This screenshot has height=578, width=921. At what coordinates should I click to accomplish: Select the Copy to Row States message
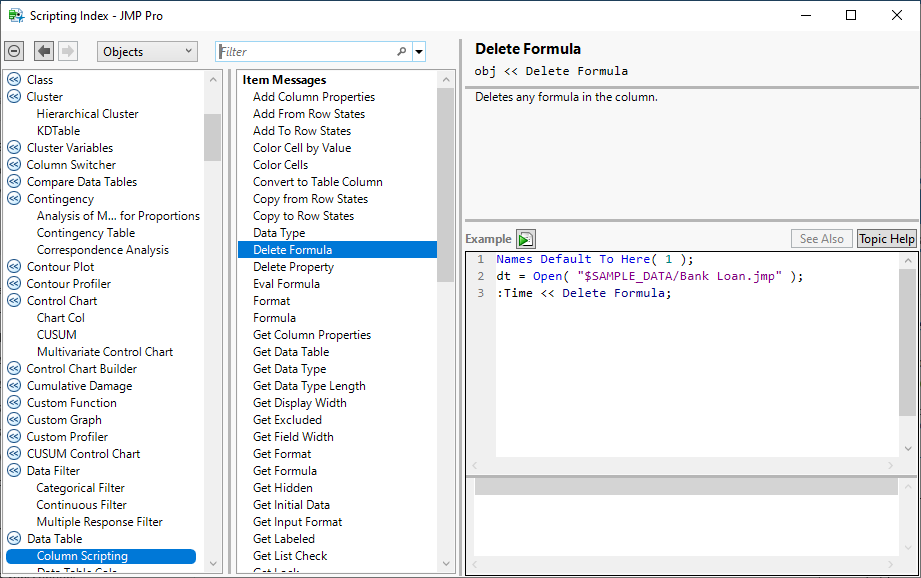pos(303,216)
